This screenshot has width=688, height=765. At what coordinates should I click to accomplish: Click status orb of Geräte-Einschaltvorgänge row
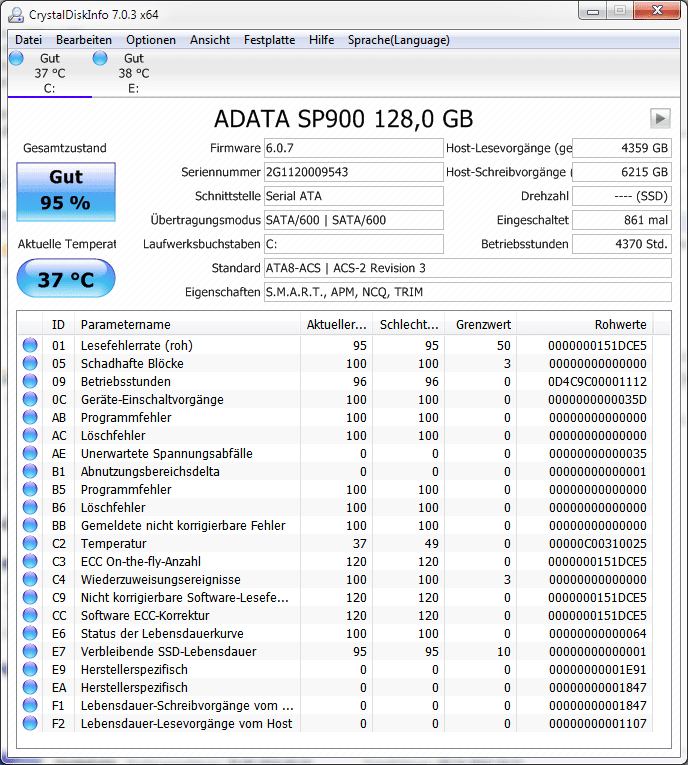(x=30, y=399)
